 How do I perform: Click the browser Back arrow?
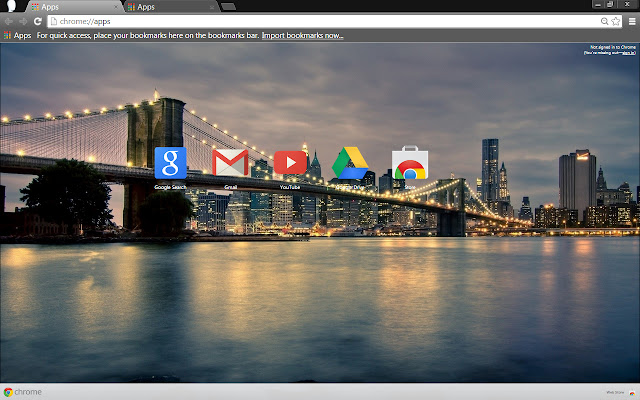9,21
